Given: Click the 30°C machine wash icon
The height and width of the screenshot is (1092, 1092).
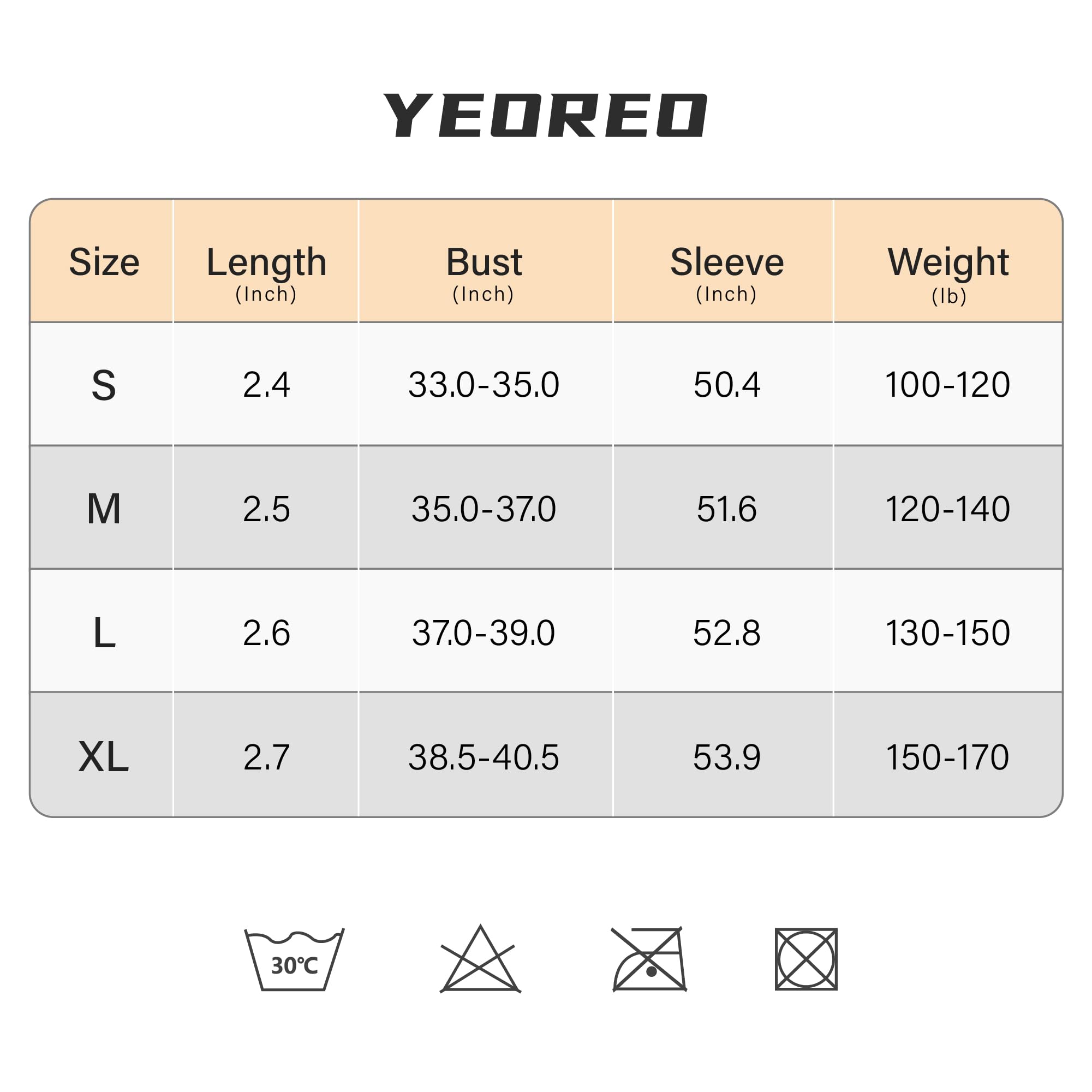Looking at the screenshot, I should tap(294, 960).
